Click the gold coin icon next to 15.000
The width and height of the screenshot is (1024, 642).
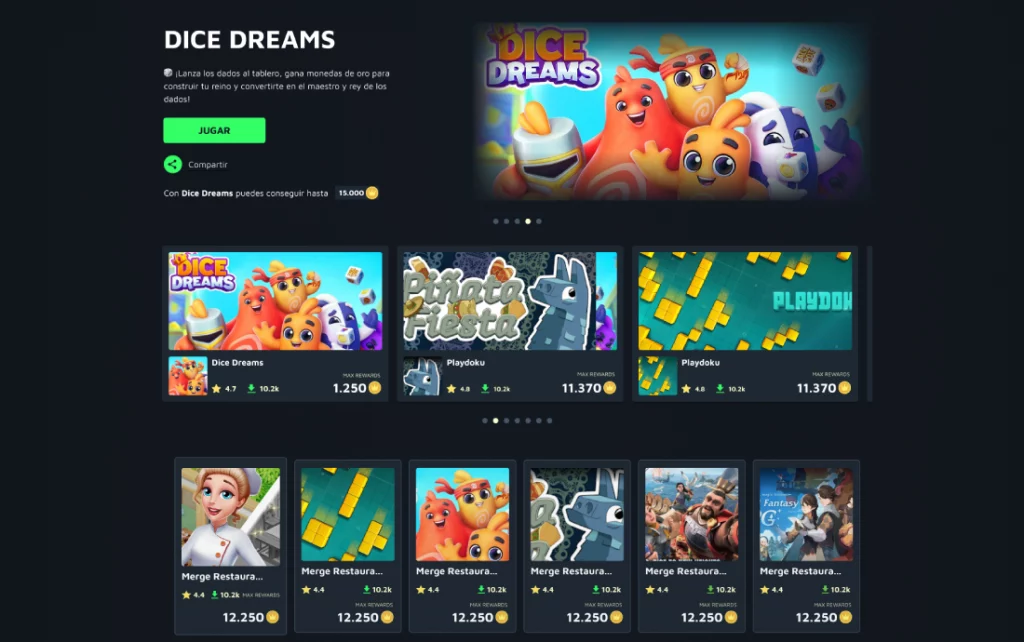(x=372, y=193)
